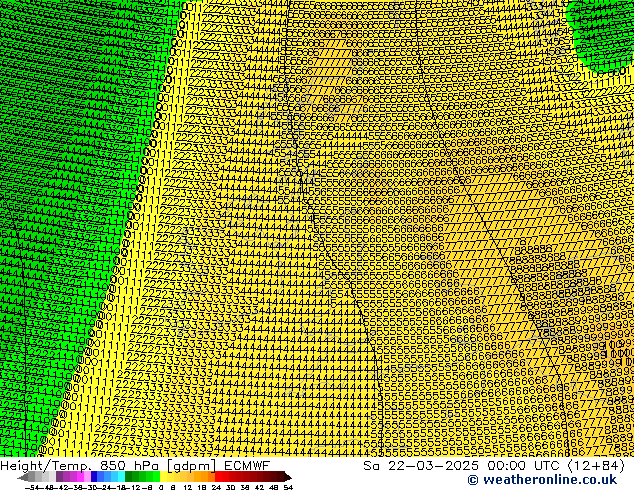
Task: Click the '54' label at the legend's right end
Action: (288, 487)
